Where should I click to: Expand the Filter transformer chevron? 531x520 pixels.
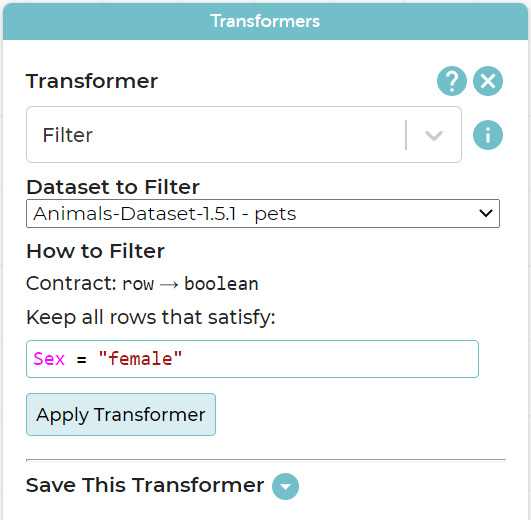click(x=433, y=135)
